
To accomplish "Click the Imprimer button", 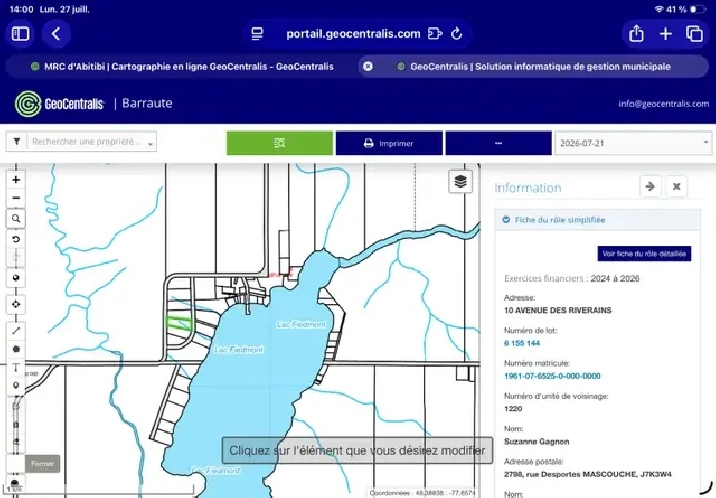I will (x=389, y=143).
